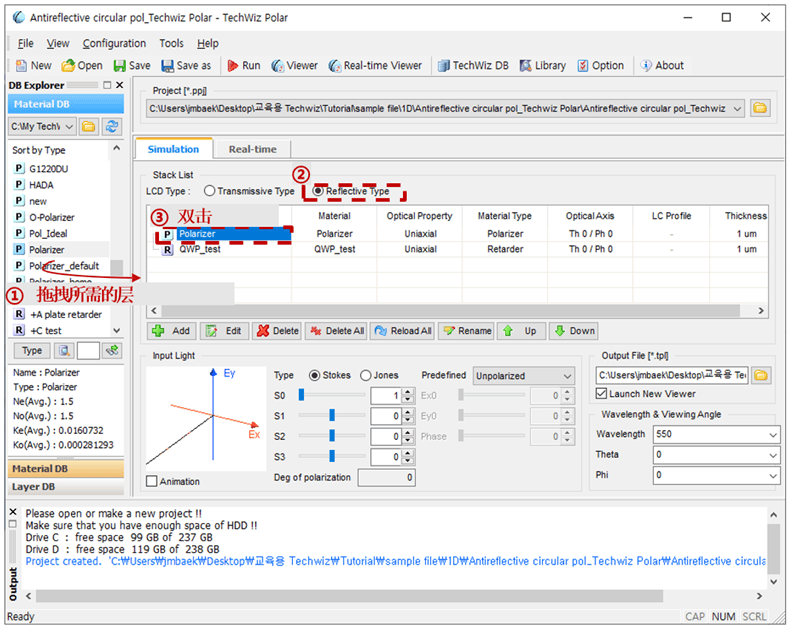The width and height of the screenshot is (789, 629).
Task: Click the Run toolbar icon
Action: (x=243, y=66)
